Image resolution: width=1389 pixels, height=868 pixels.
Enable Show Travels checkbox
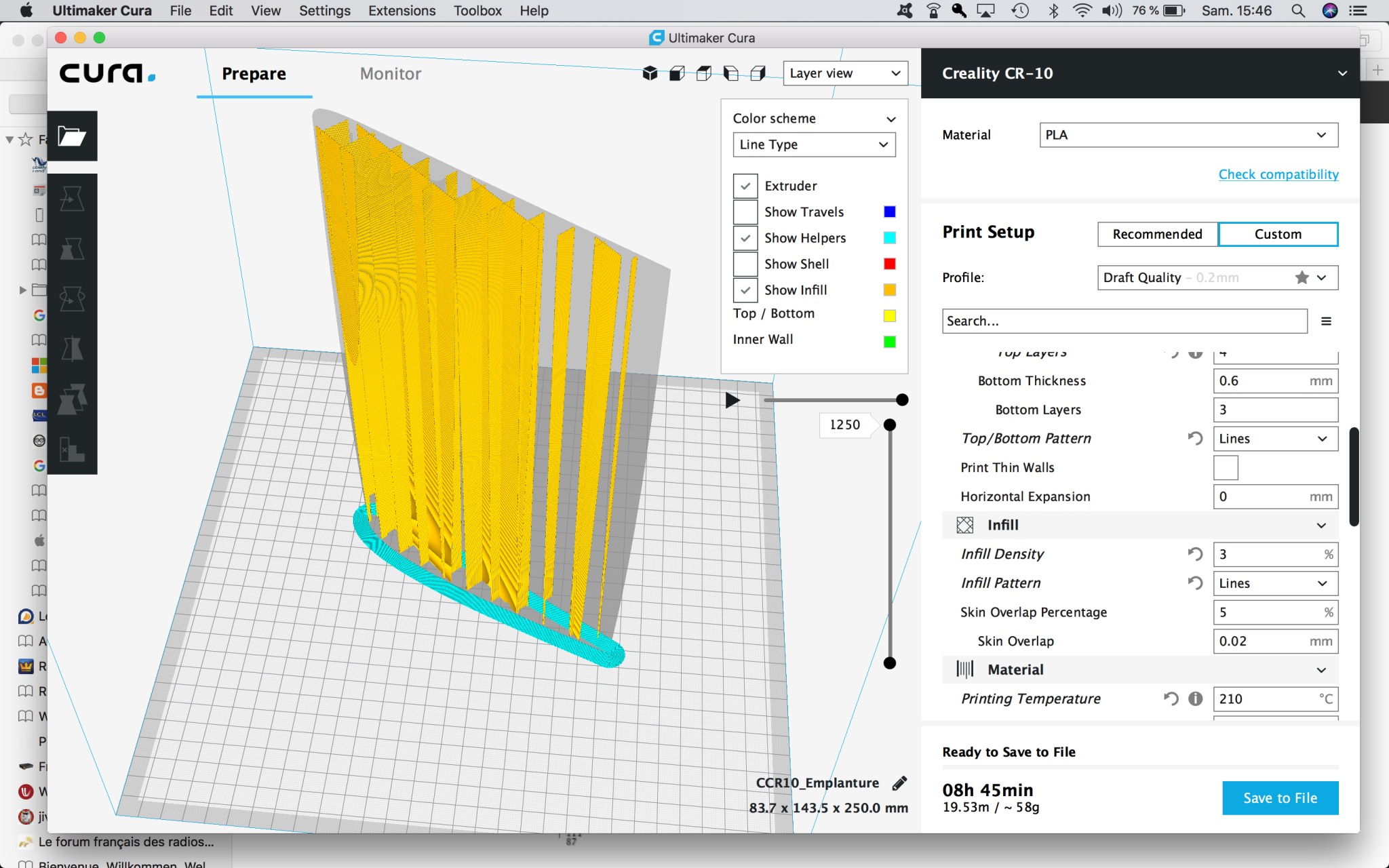coord(745,212)
